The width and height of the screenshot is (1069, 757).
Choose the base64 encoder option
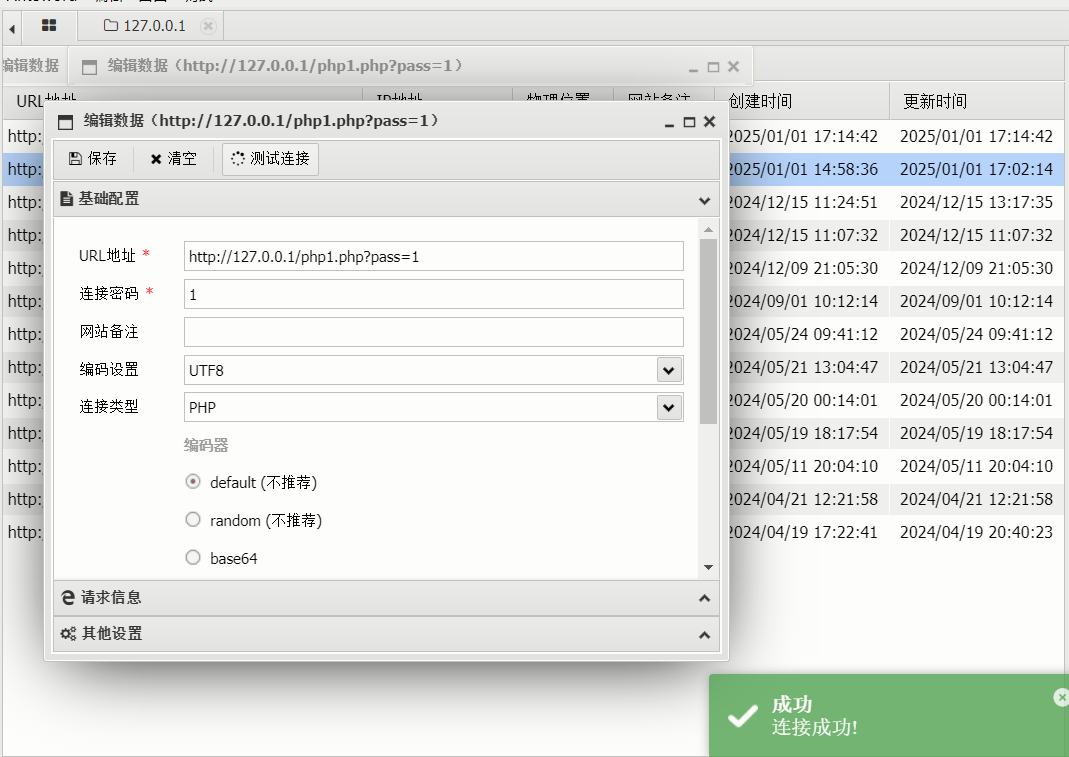tap(193, 558)
